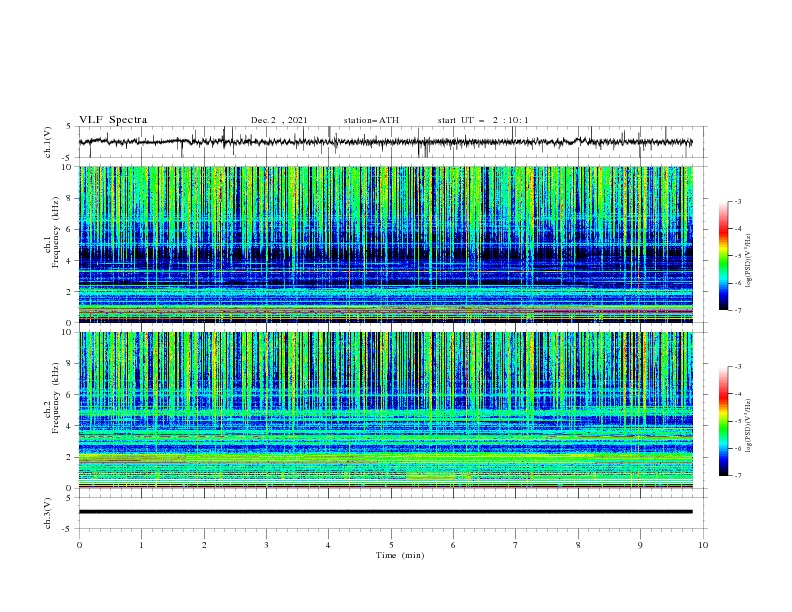Click the time axis tick label "8"
Image resolution: width=792 pixels, height=612 pixels.
tap(578, 545)
